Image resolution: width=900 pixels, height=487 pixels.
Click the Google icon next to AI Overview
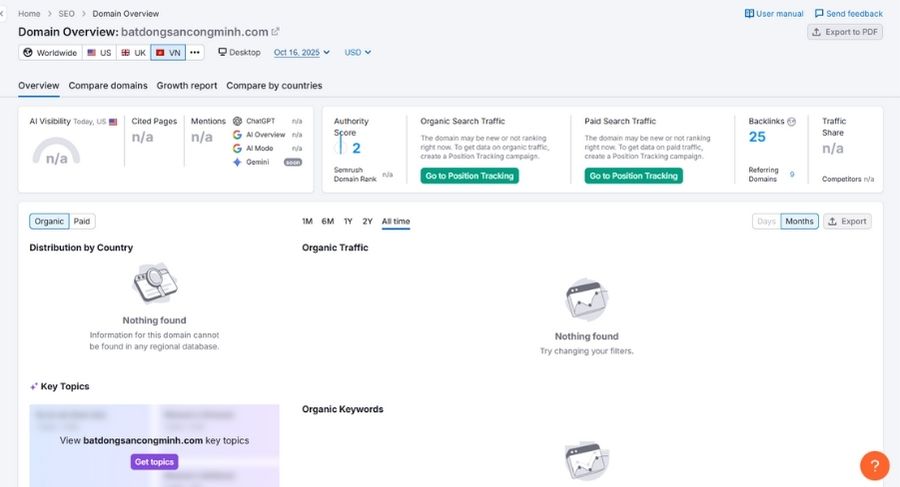coord(237,134)
